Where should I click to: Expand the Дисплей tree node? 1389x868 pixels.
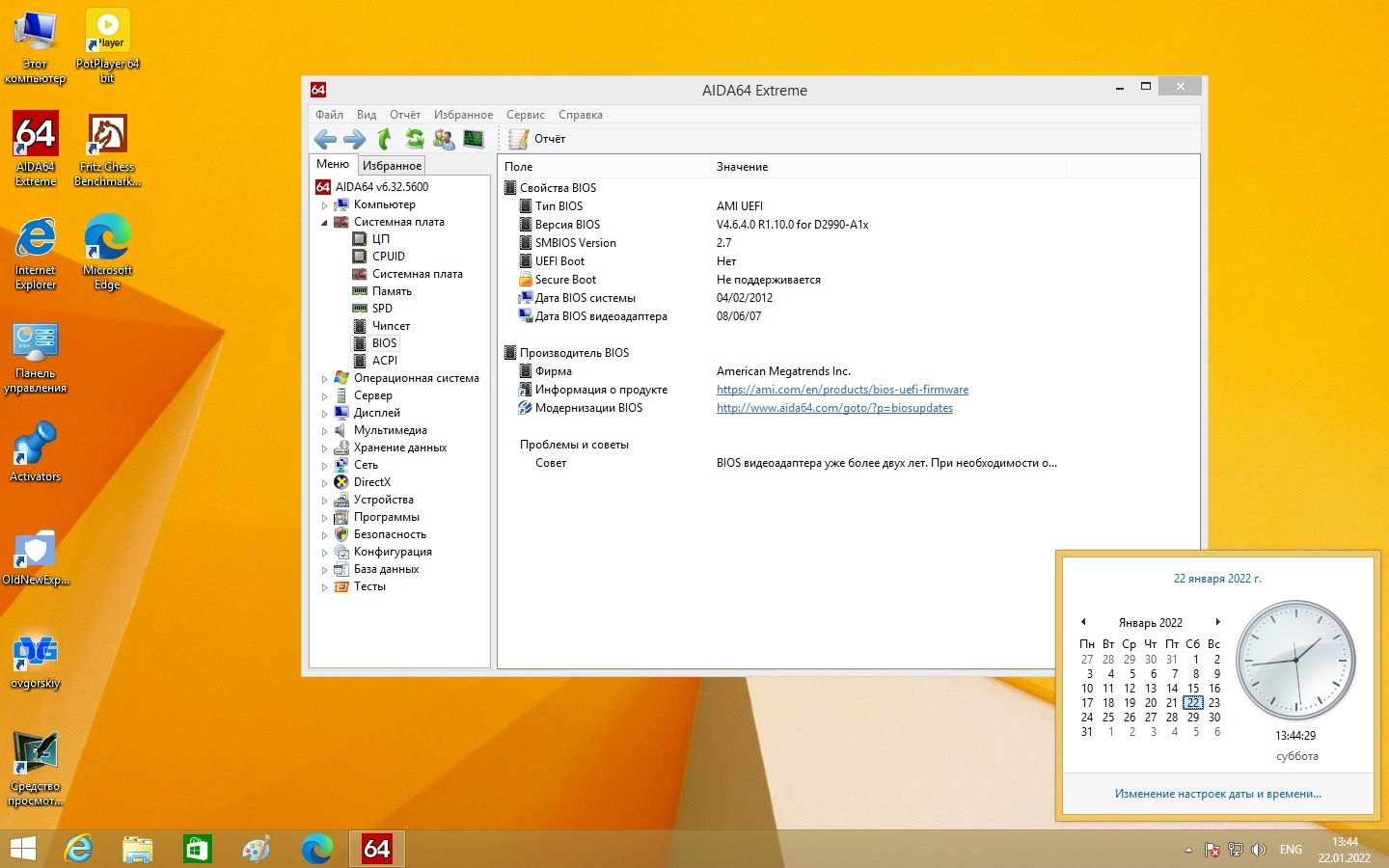(x=325, y=414)
